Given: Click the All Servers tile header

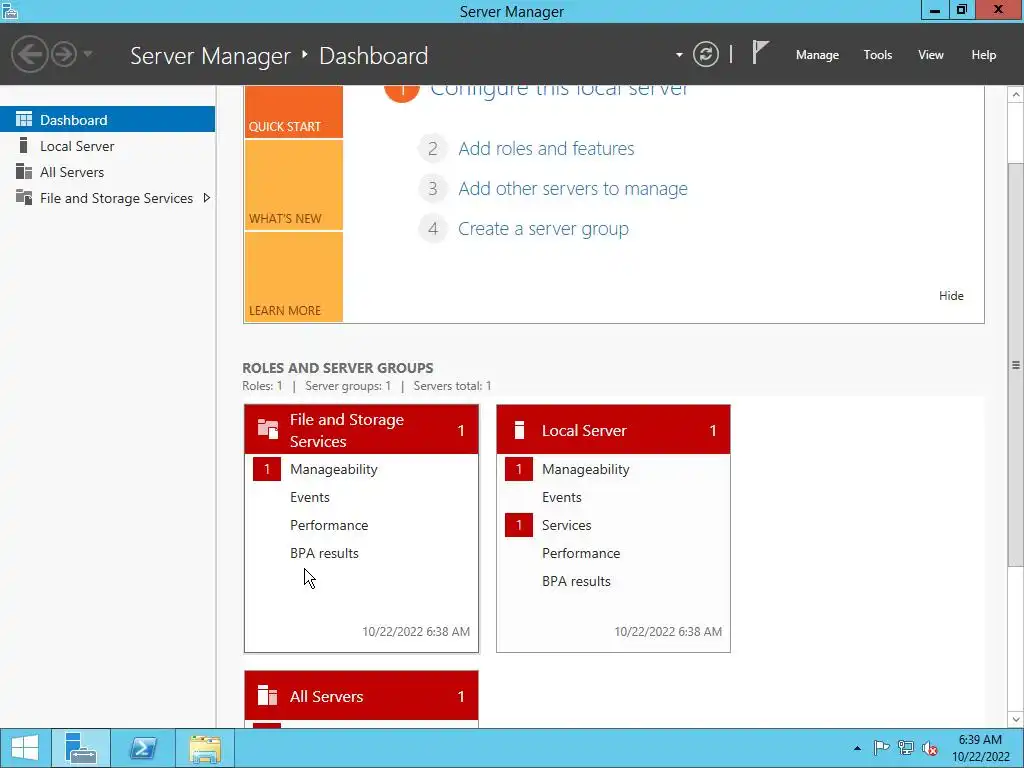Looking at the screenshot, I should coord(361,696).
